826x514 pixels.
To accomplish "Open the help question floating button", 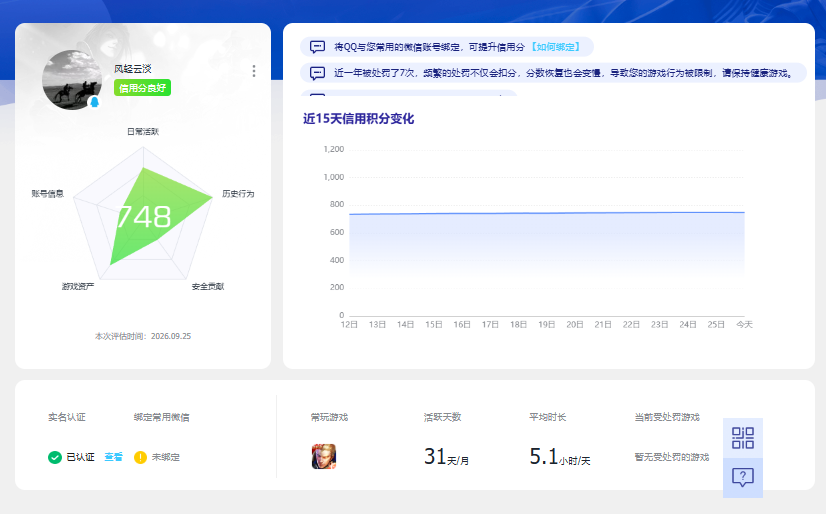I will [x=743, y=478].
